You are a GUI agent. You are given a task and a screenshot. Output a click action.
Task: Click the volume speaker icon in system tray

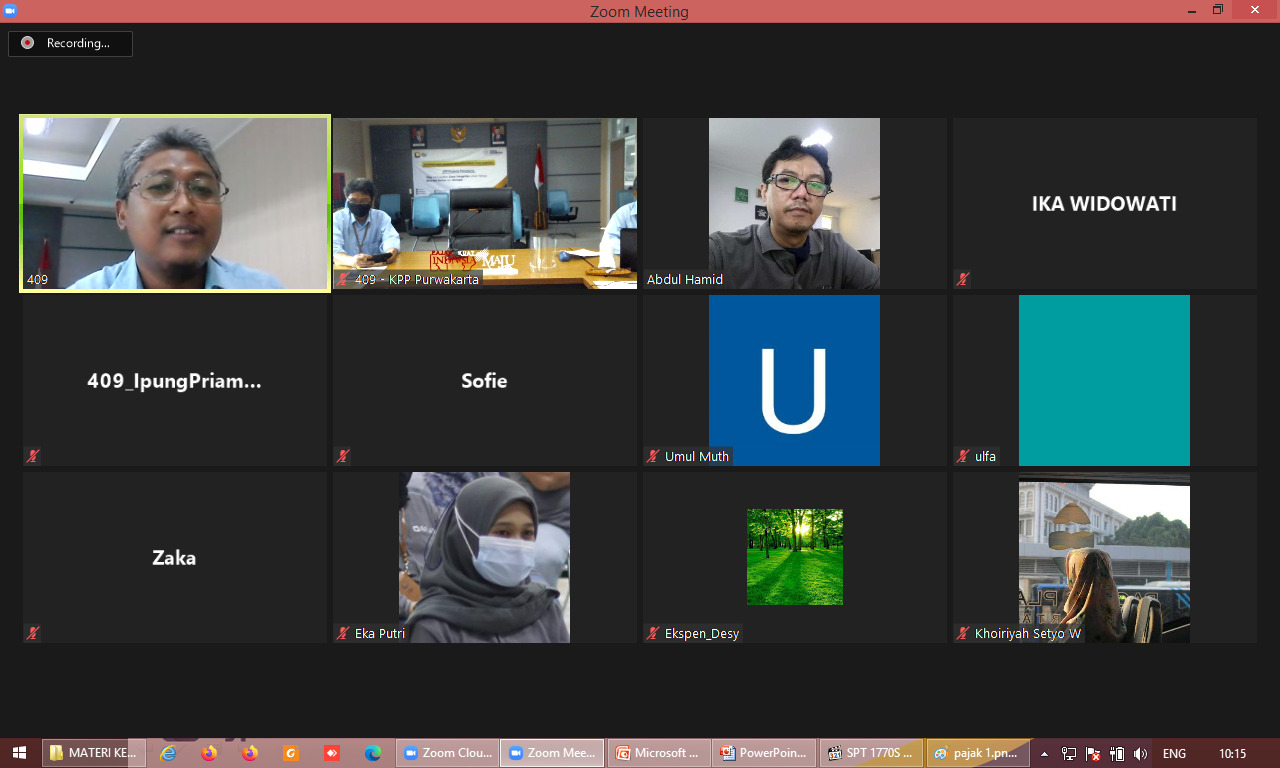(1140, 754)
